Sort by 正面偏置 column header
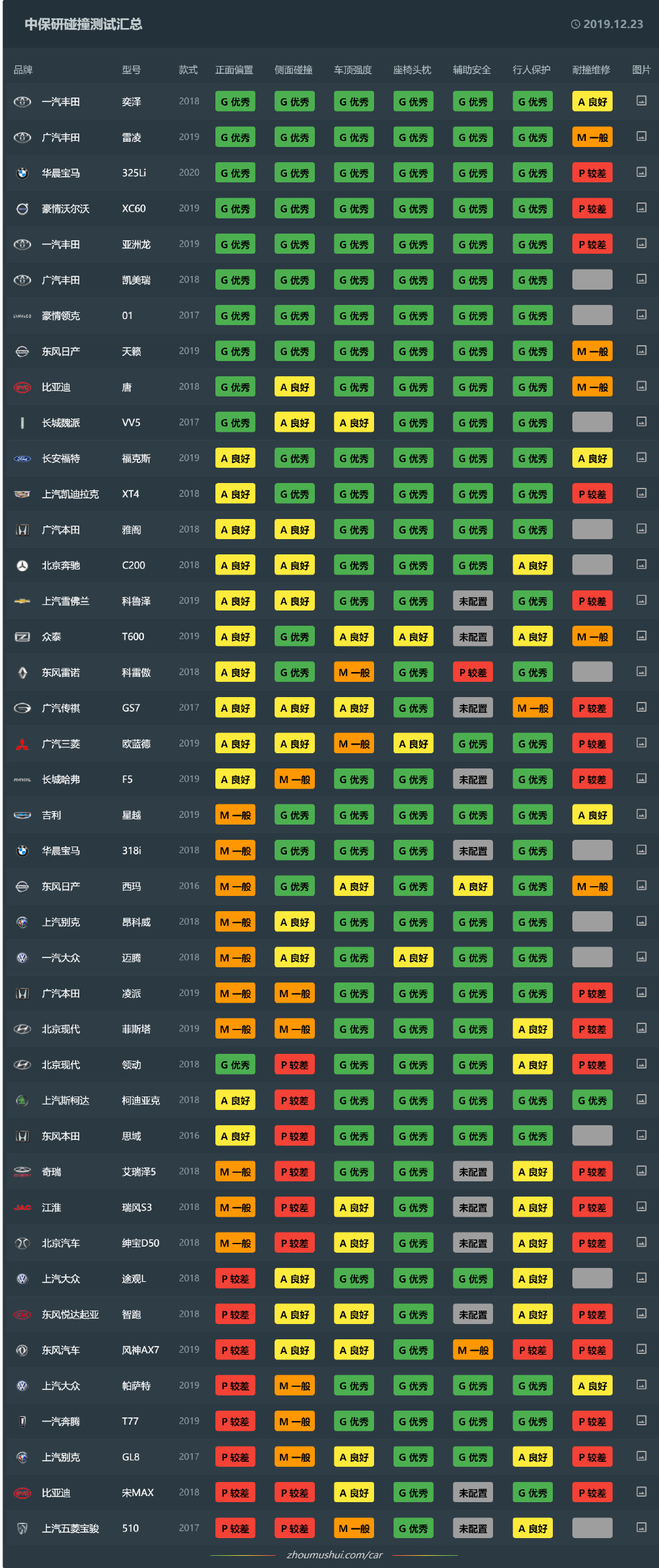Image resolution: width=659 pixels, height=1568 pixels. point(234,70)
